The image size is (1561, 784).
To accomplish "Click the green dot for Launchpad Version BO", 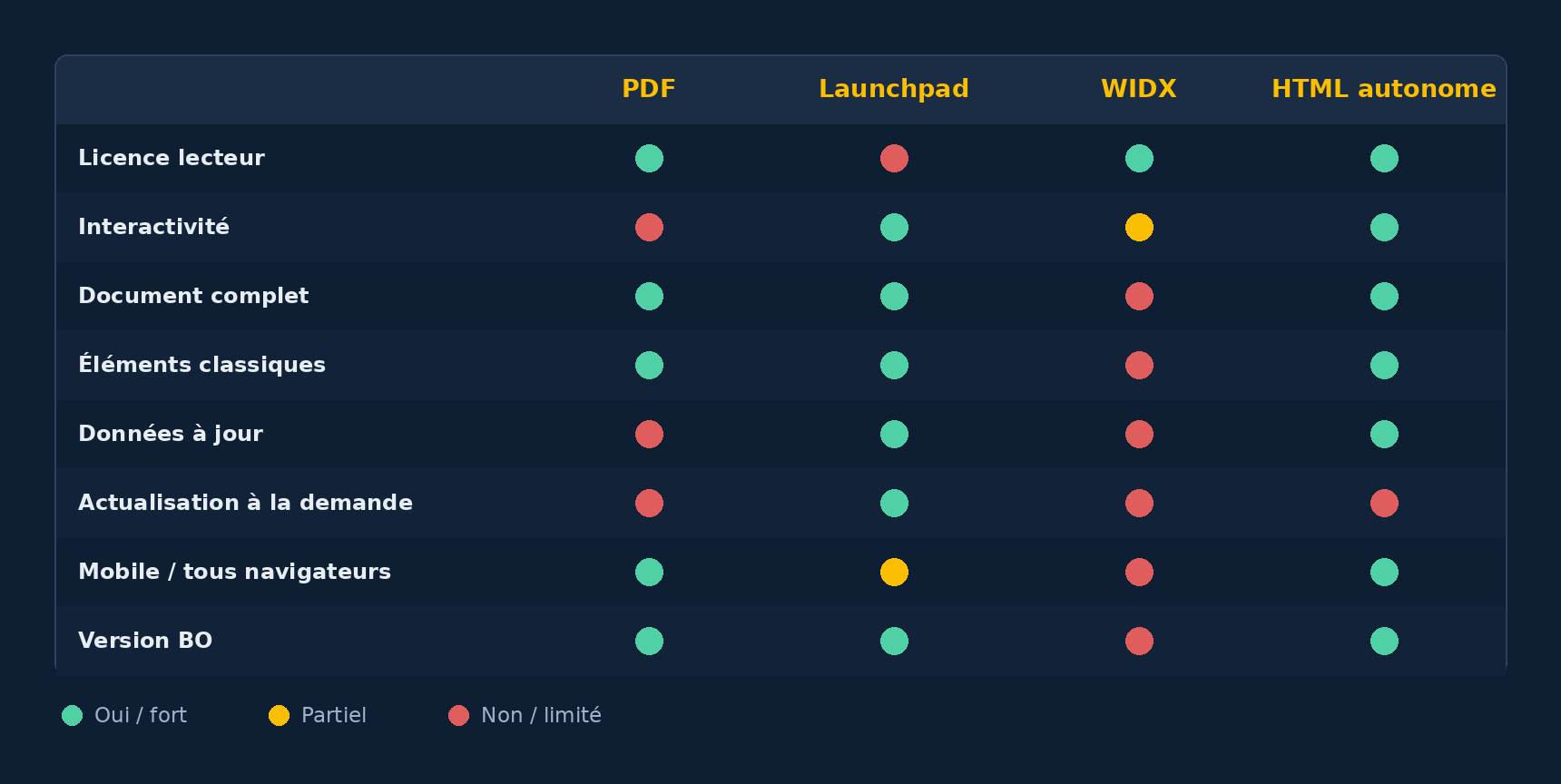I will (894, 642).
